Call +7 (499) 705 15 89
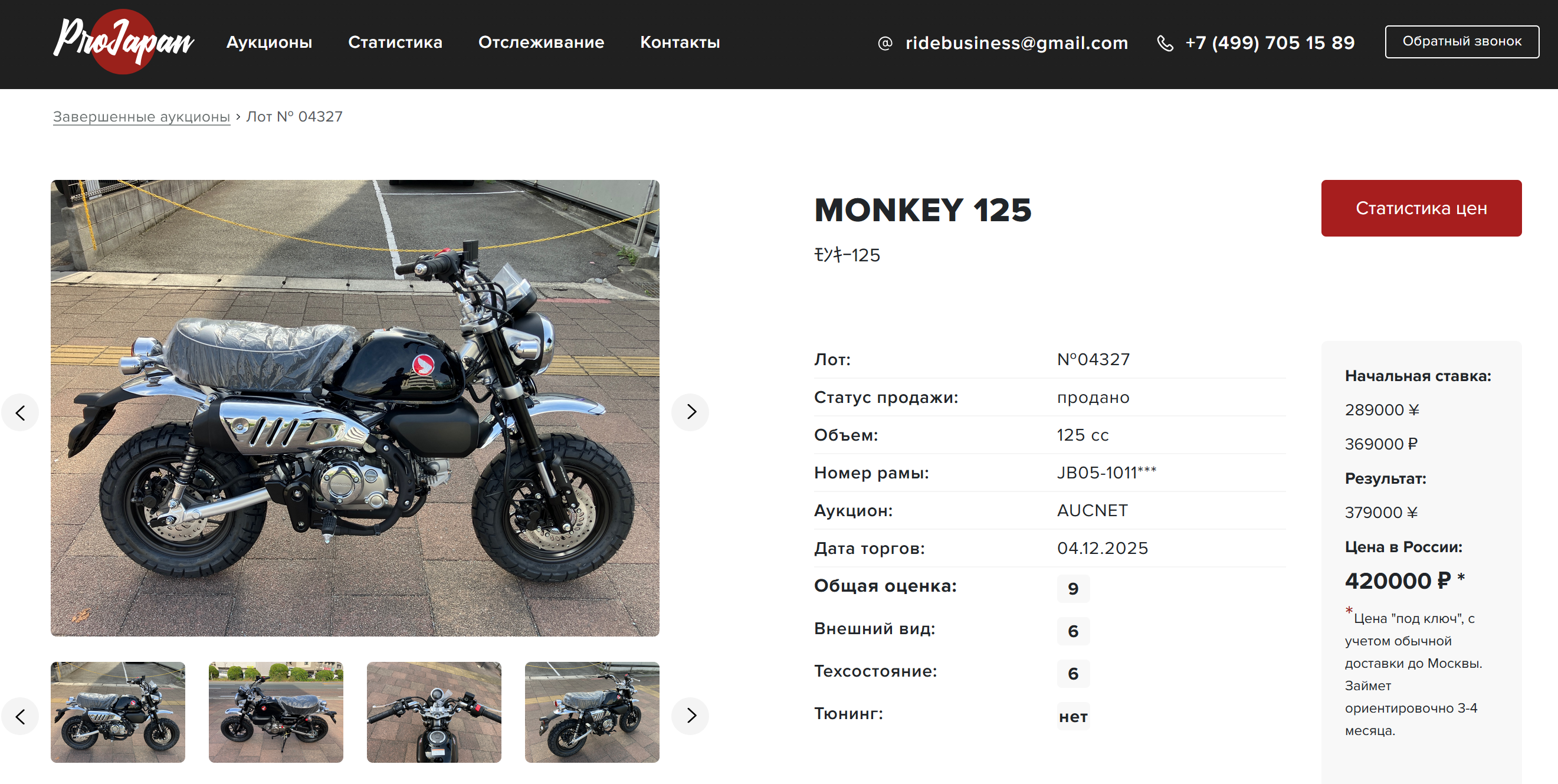The image size is (1558, 784). coord(1270,42)
